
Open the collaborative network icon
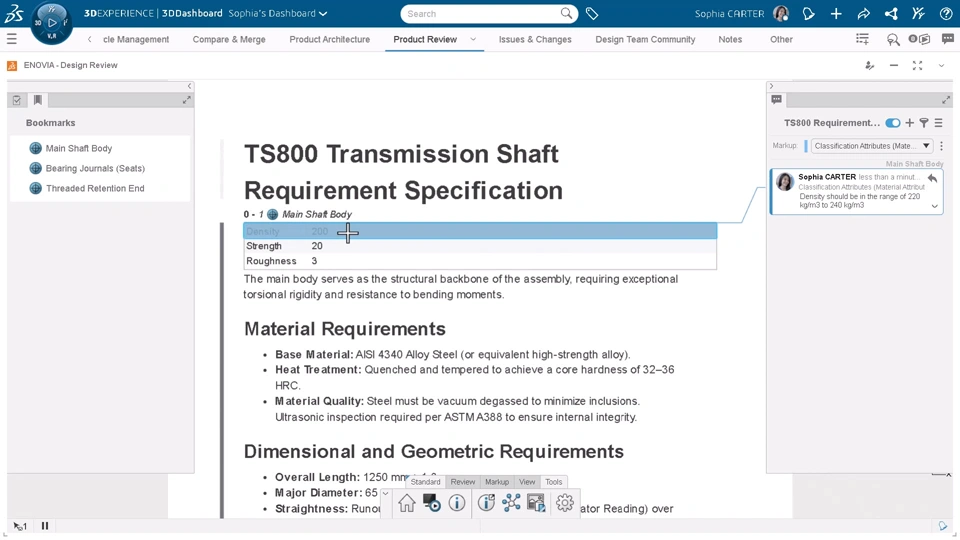891,13
